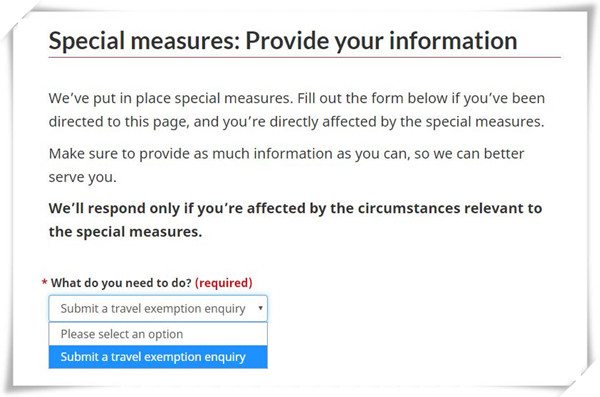This screenshot has height=397, width=600.
Task: Click the red '(required)' indicator text
Action: pos(223,283)
